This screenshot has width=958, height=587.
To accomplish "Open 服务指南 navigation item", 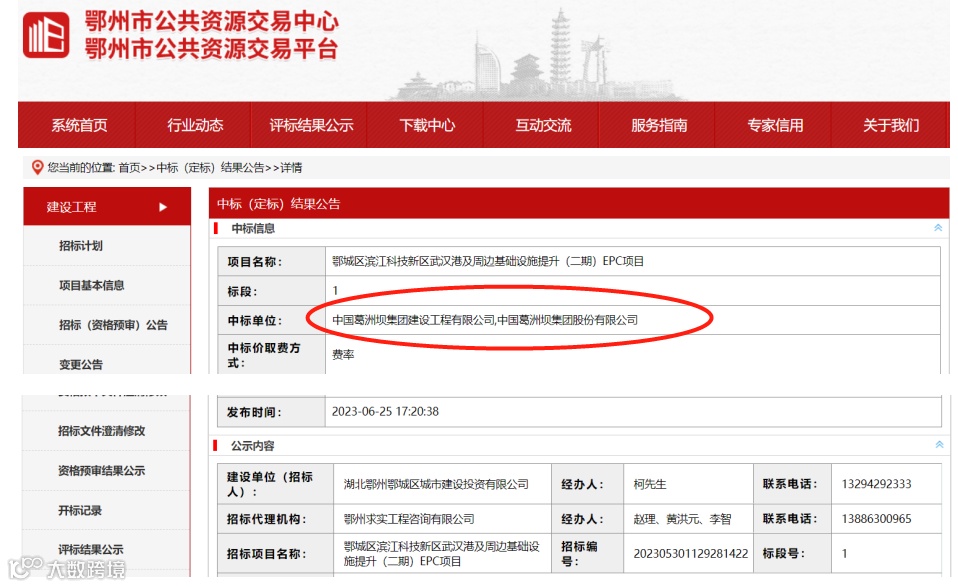I will click(x=659, y=125).
